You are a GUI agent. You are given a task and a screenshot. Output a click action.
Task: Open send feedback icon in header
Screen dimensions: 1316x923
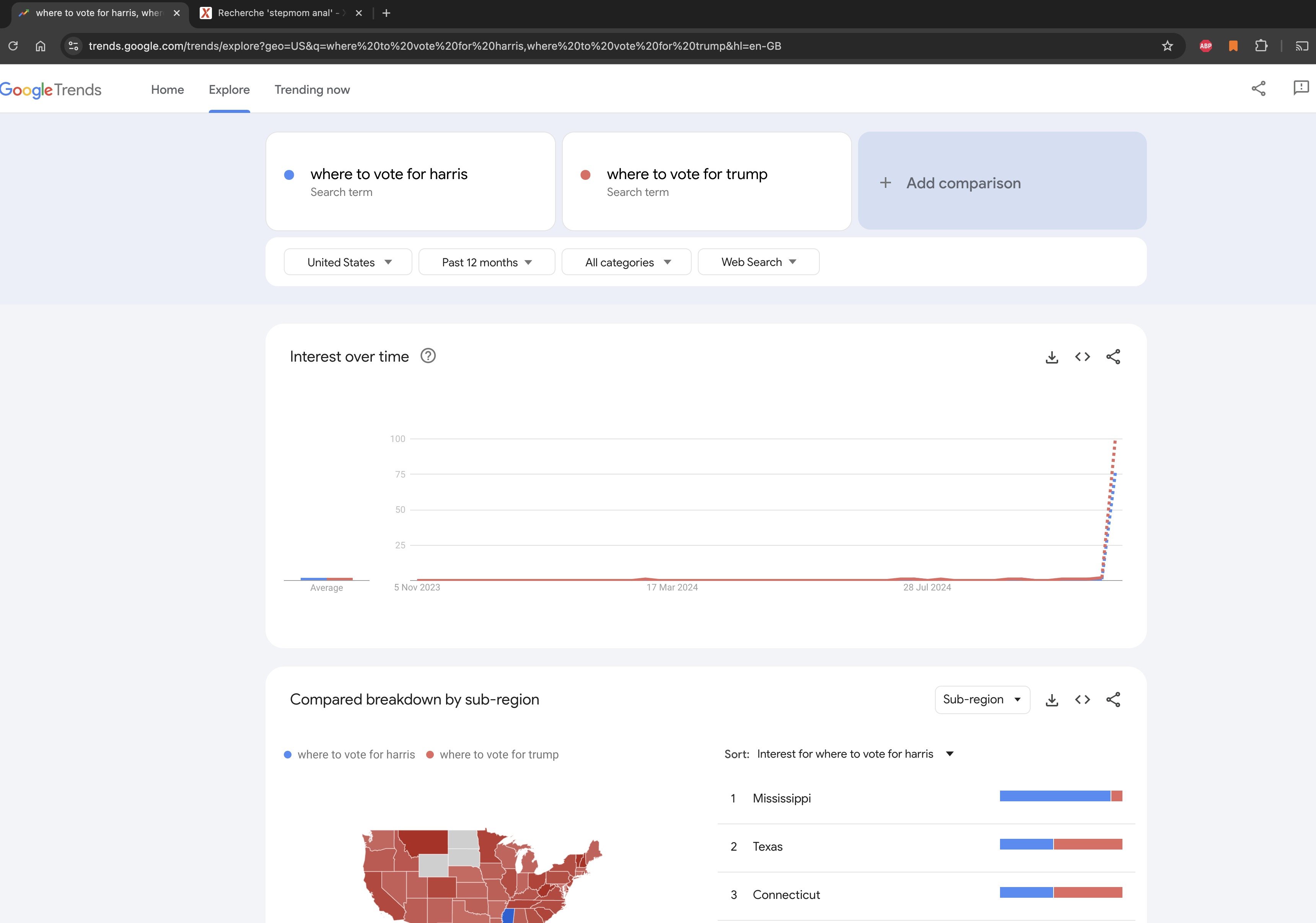[1301, 88]
